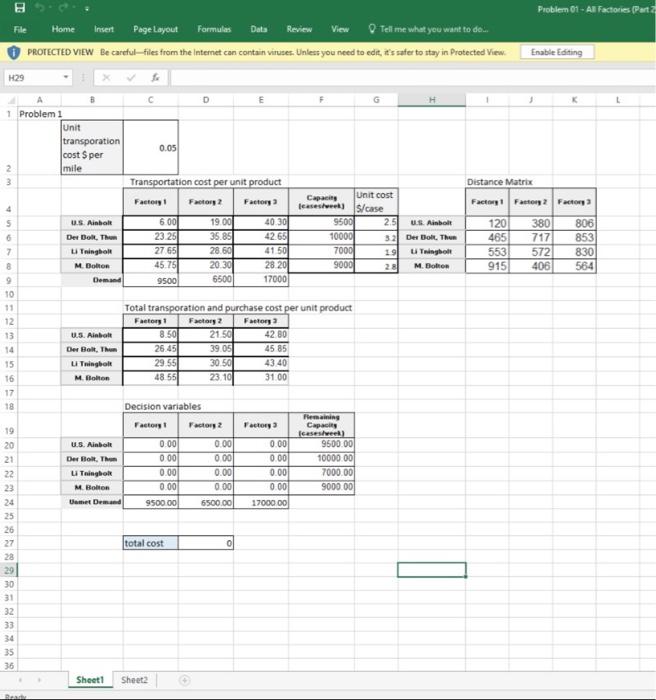This screenshot has width=656, height=700.
Task: Select capacity cell showing 10000
Action: click(322, 237)
